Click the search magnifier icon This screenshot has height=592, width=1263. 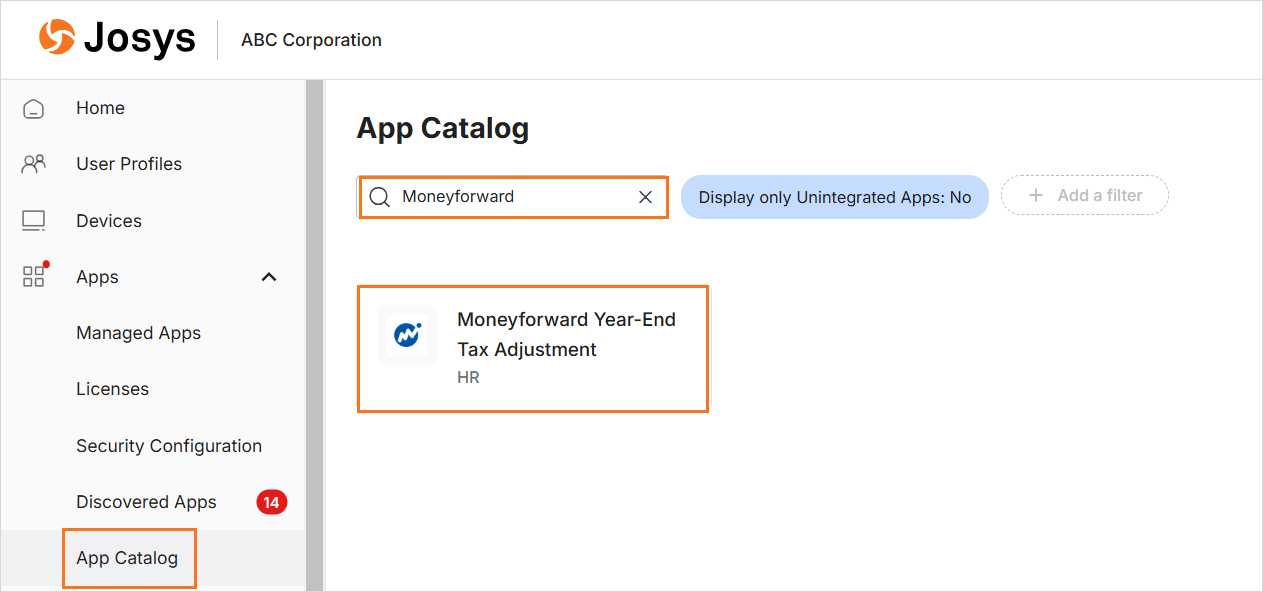(379, 197)
